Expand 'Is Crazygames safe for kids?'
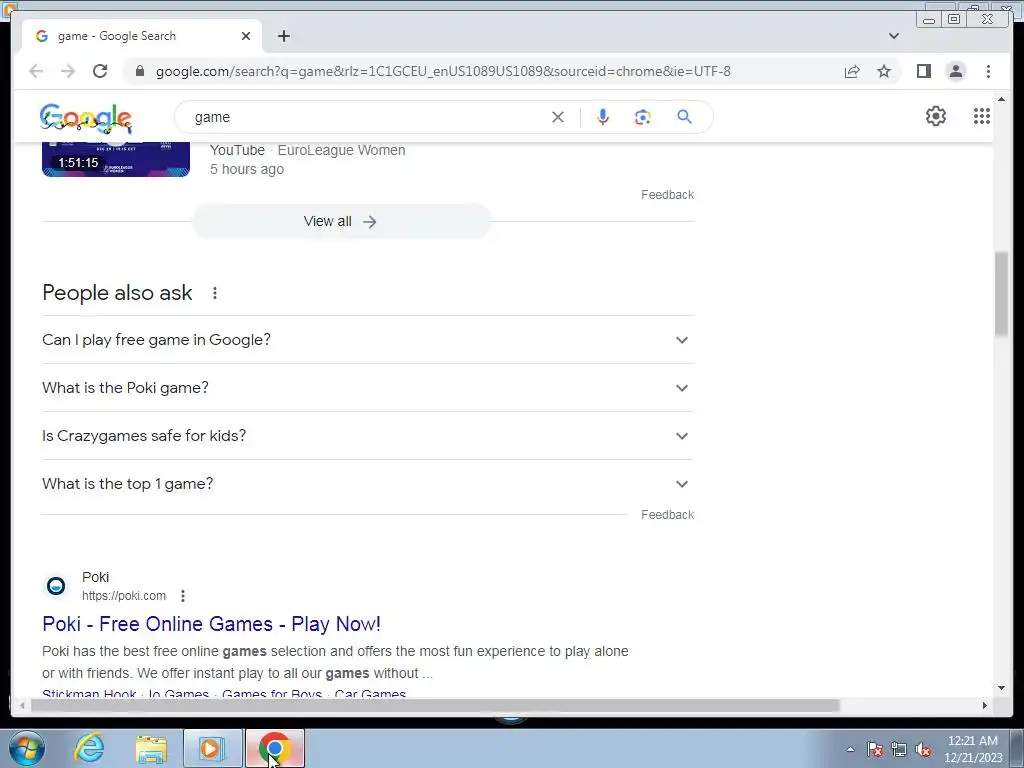This screenshot has height=768, width=1024. [368, 436]
